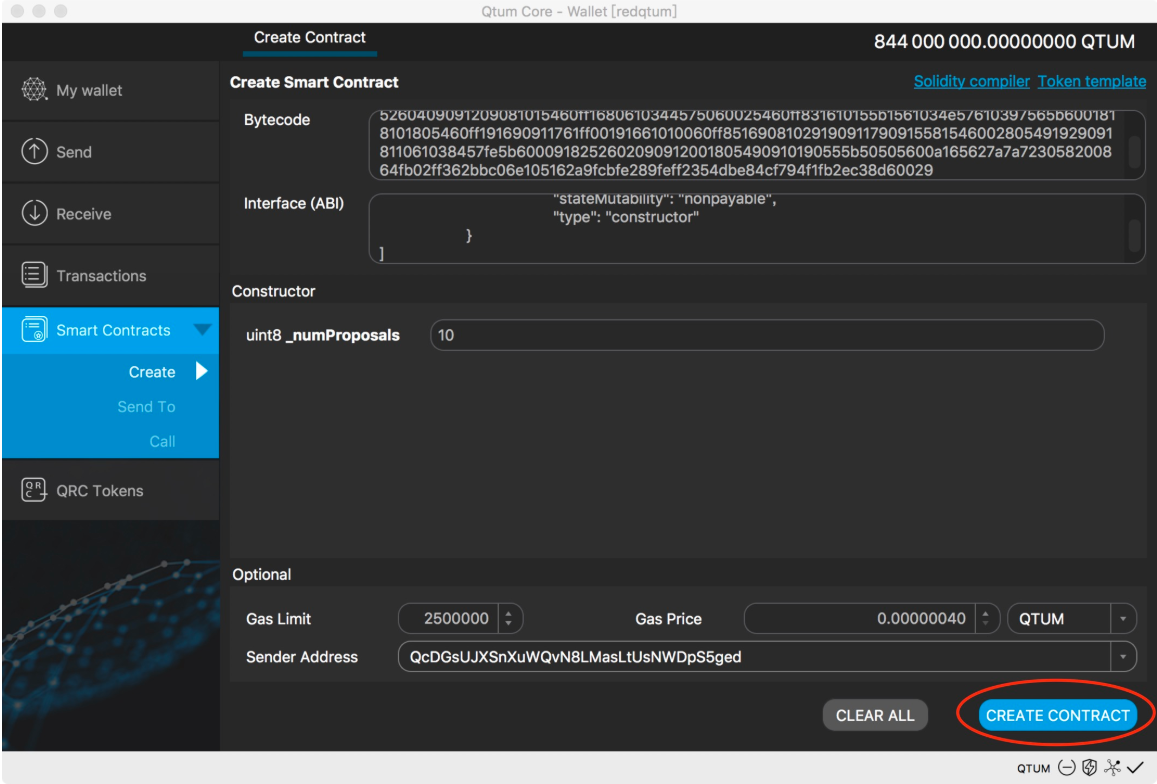Image resolution: width=1157 pixels, height=784 pixels.
Task: Click the uint8 _numProposals input field
Action: (767, 335)
